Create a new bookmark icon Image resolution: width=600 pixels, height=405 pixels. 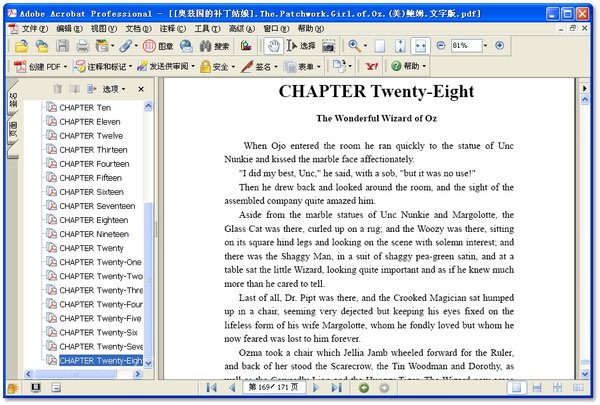click(74, 89)
